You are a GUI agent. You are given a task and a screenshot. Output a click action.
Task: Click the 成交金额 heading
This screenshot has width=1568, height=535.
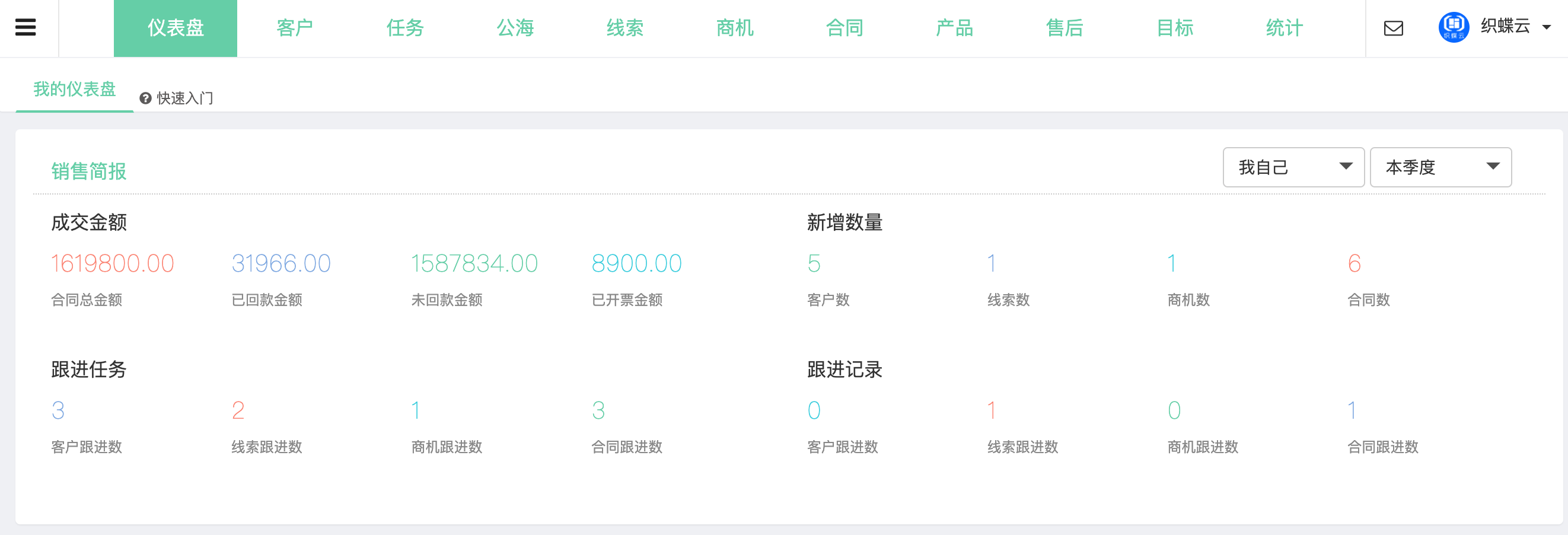[x=89, y=222]
